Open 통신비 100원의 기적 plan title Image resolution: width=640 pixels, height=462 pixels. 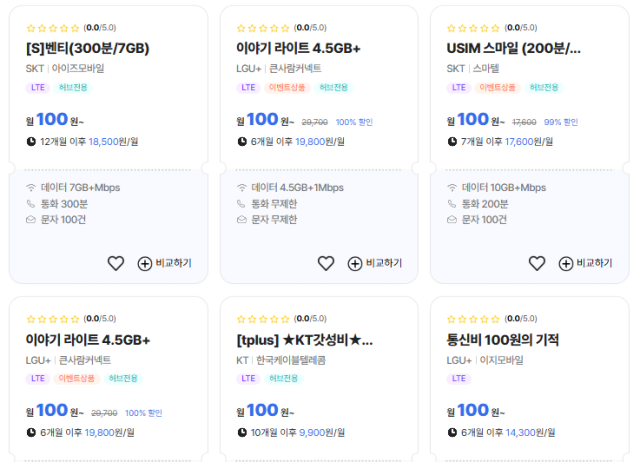click(x=502, y=340)
